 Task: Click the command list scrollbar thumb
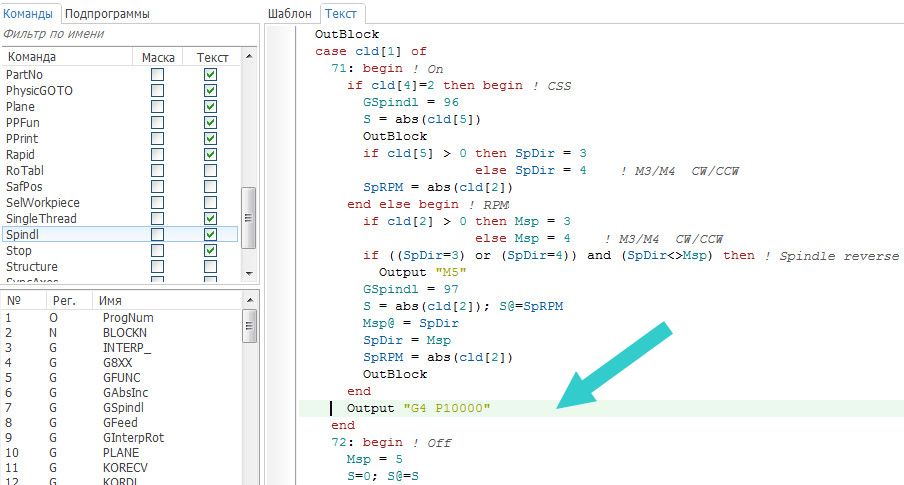coord(248,218)
